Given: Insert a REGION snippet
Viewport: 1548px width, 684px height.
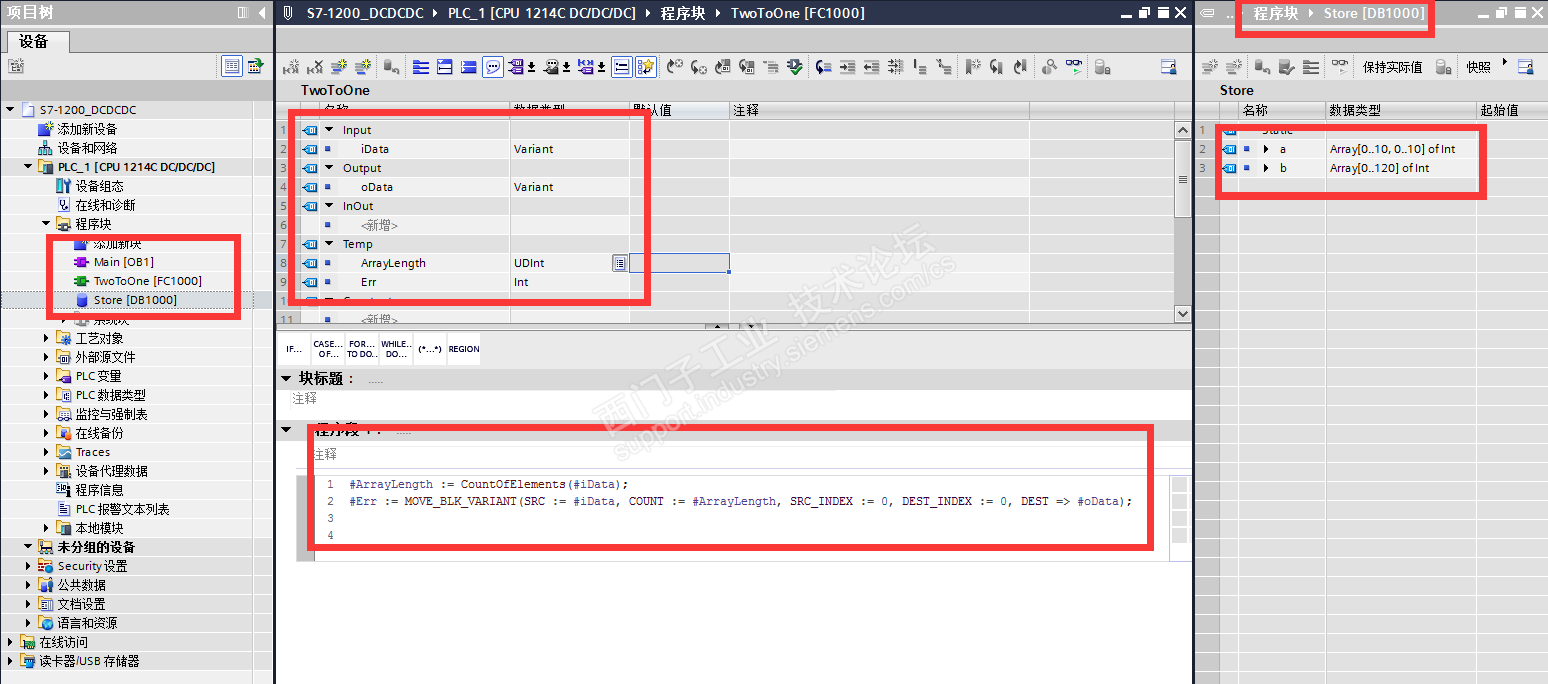Looking at the screenshot, I should (x=464, y=349).
